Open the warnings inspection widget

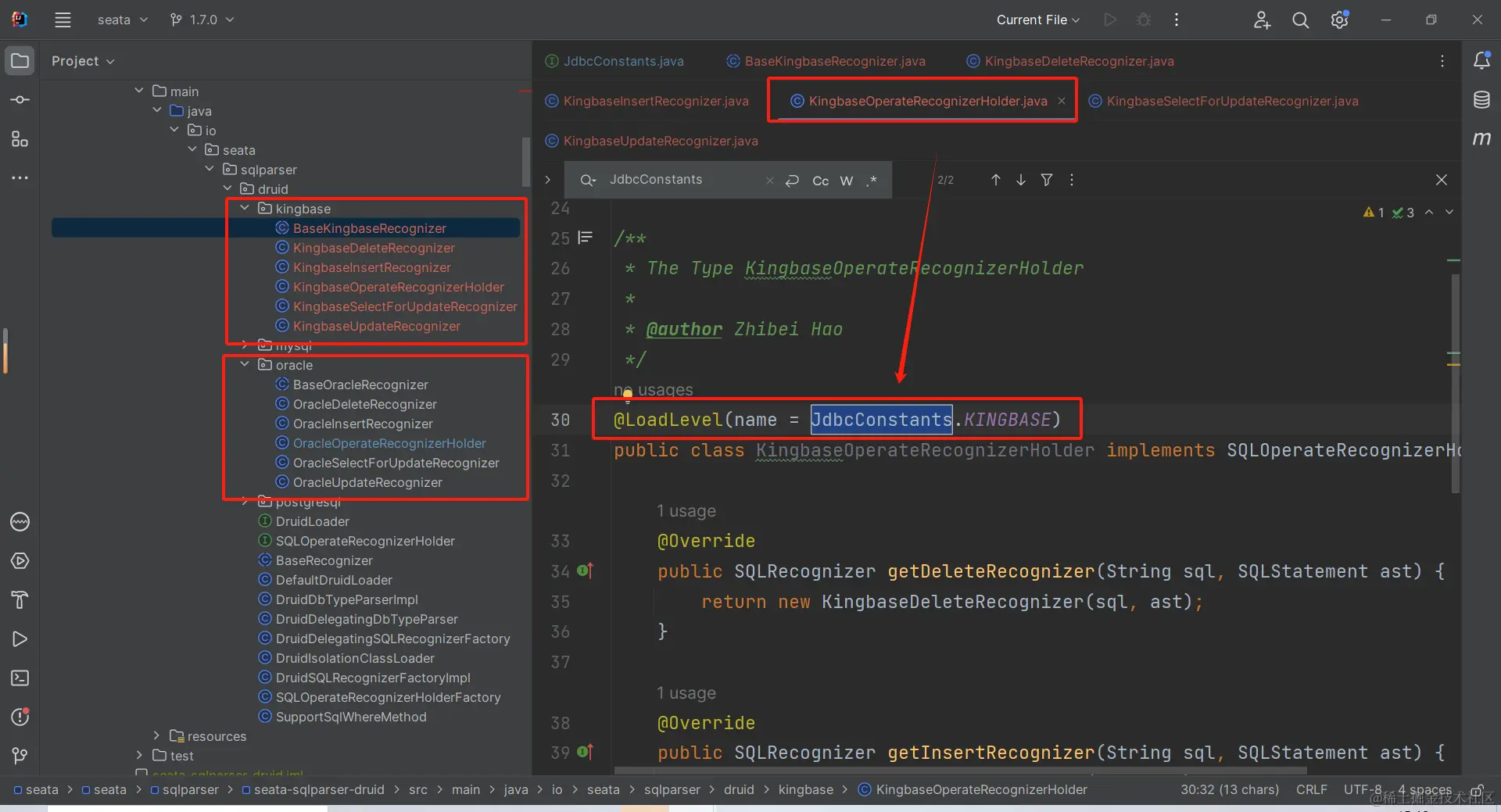point(1389,213)
